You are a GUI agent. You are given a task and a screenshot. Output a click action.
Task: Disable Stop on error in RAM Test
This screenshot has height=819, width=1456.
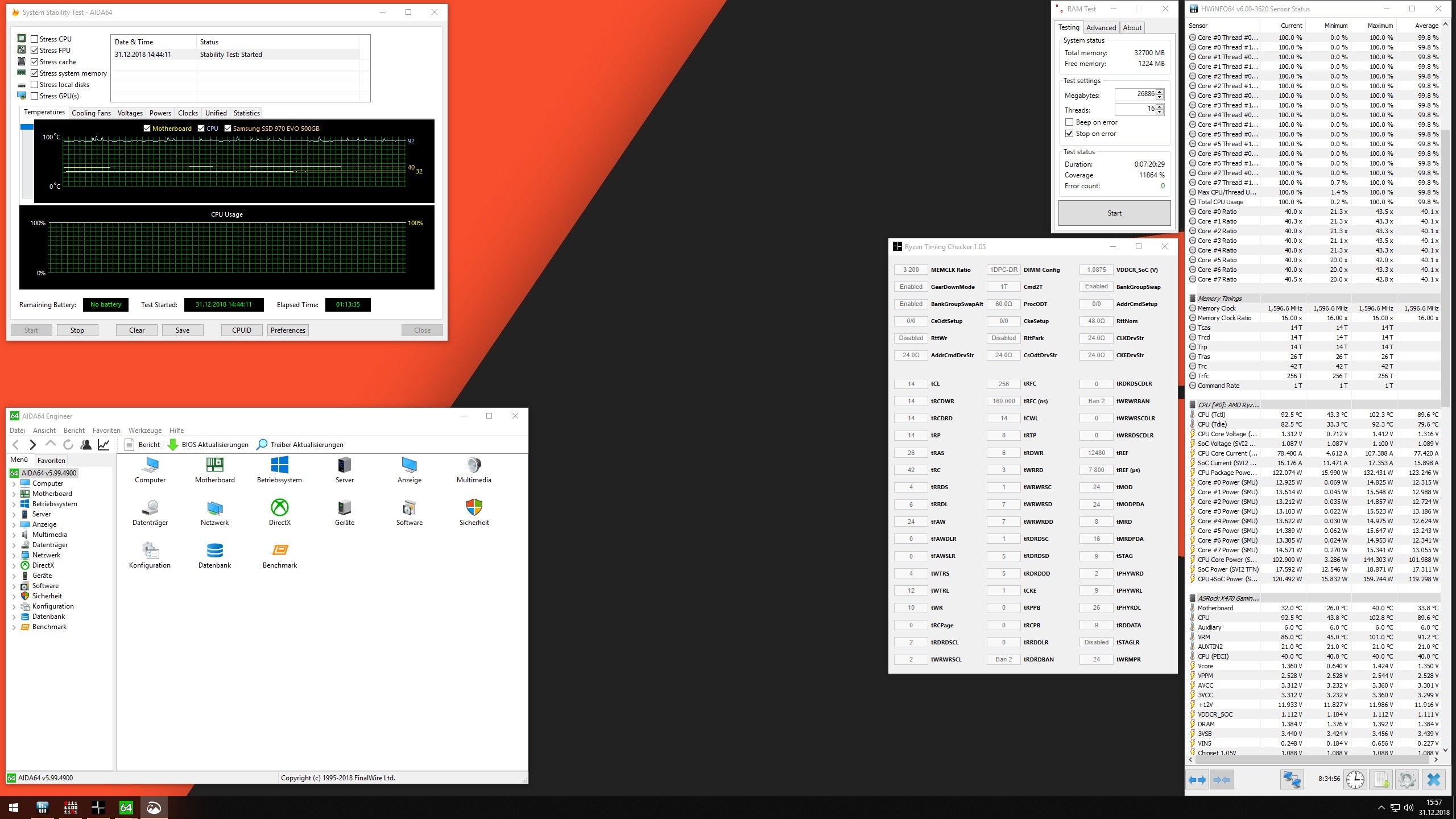[x=1069, y=133]
